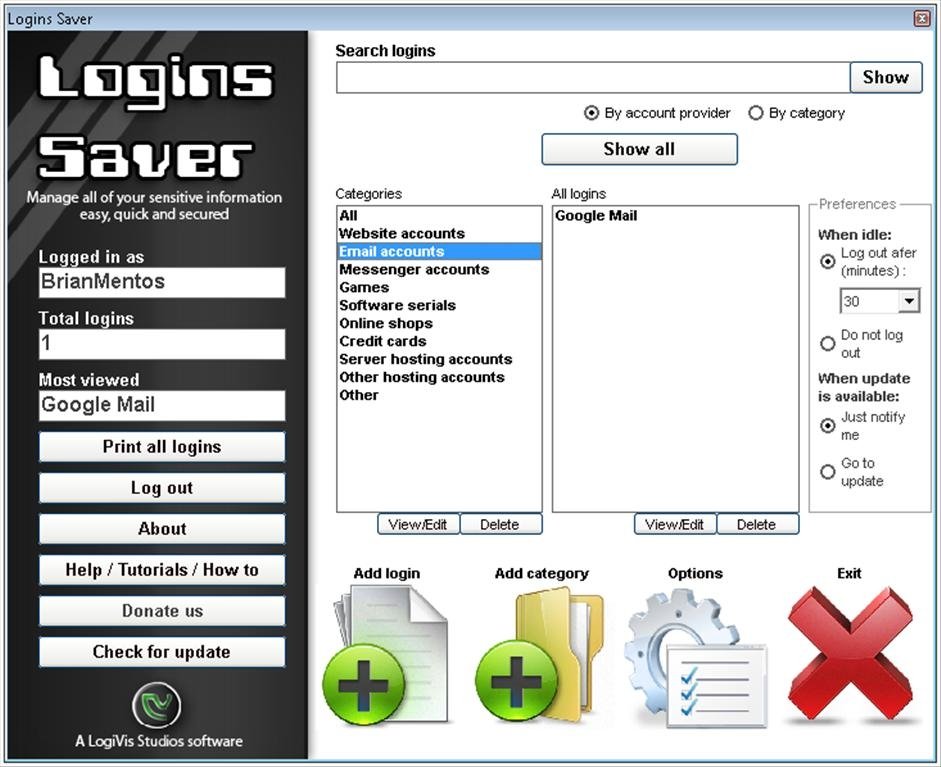Select the Other hosting accounts category
The width and height of the screenshot is (941, 767).
coord(439,377)
